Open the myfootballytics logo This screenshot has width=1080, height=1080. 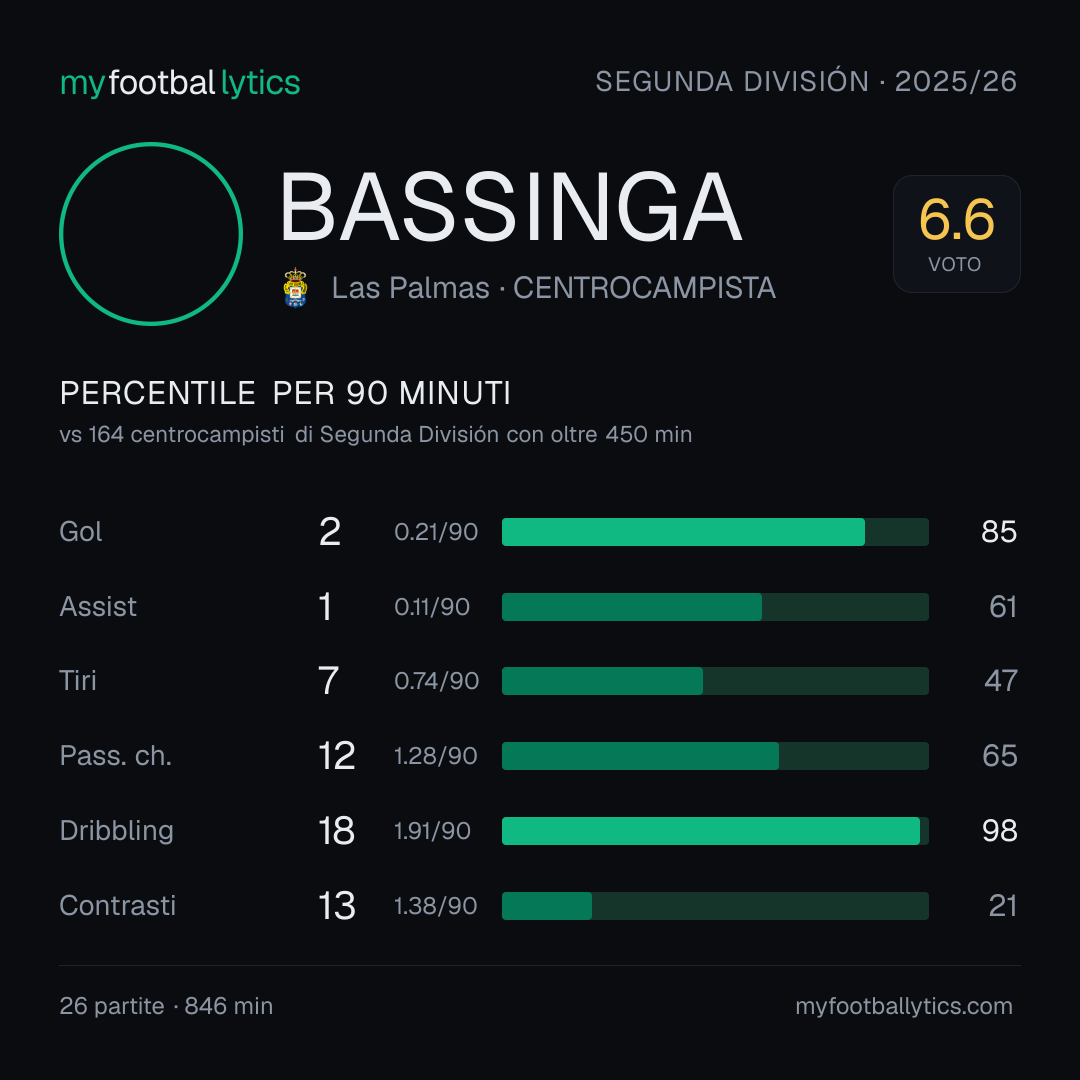[180, 83]
